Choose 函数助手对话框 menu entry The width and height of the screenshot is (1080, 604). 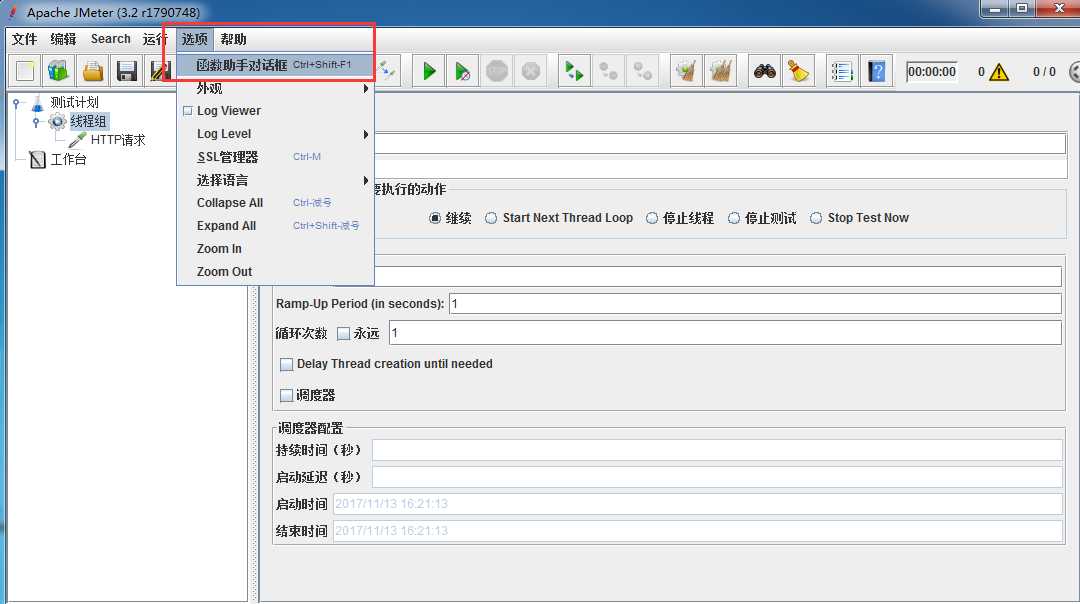(x=276, y=65)
